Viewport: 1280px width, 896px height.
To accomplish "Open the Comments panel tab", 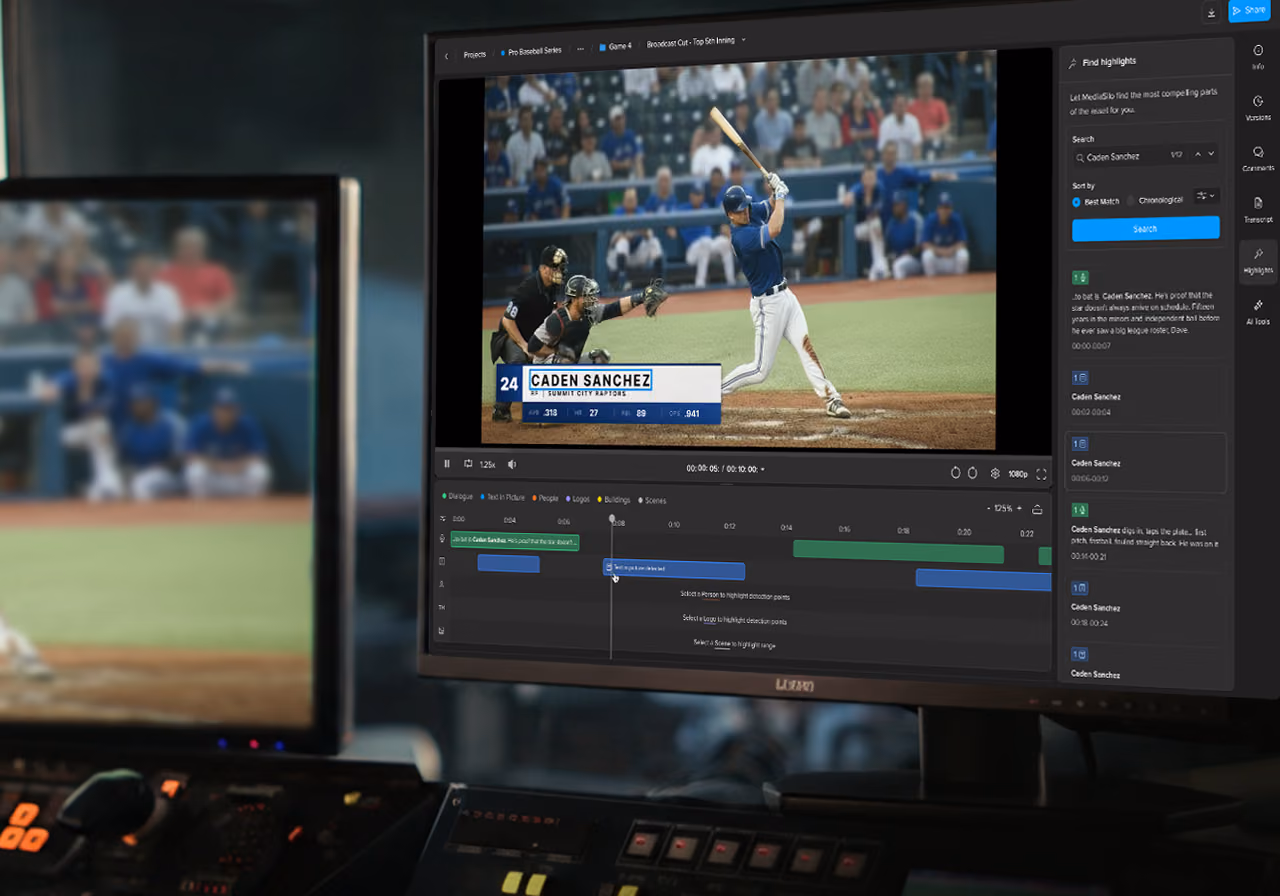I will pyautogui.click(x=1258, y=159).
